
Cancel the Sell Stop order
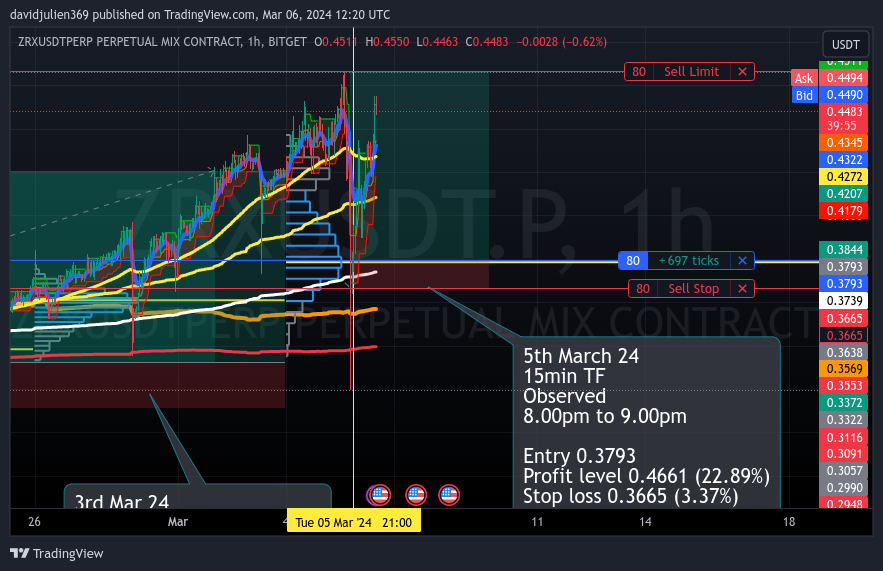pyautogui.click(x=742, y=289)
